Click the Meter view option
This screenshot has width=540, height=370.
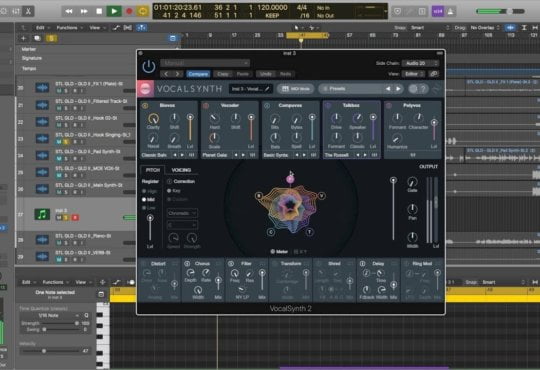coord(279,251)
